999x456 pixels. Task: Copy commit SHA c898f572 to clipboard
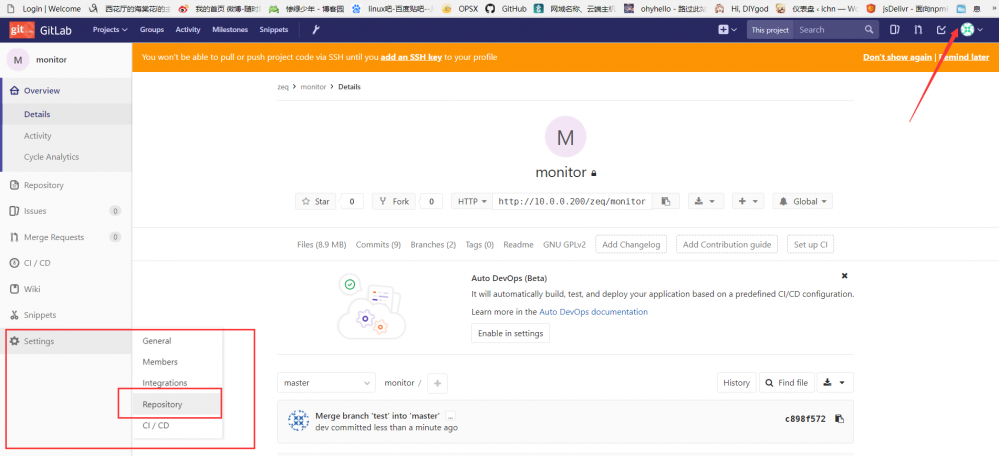pyautogui.click(x=839, y=418)
